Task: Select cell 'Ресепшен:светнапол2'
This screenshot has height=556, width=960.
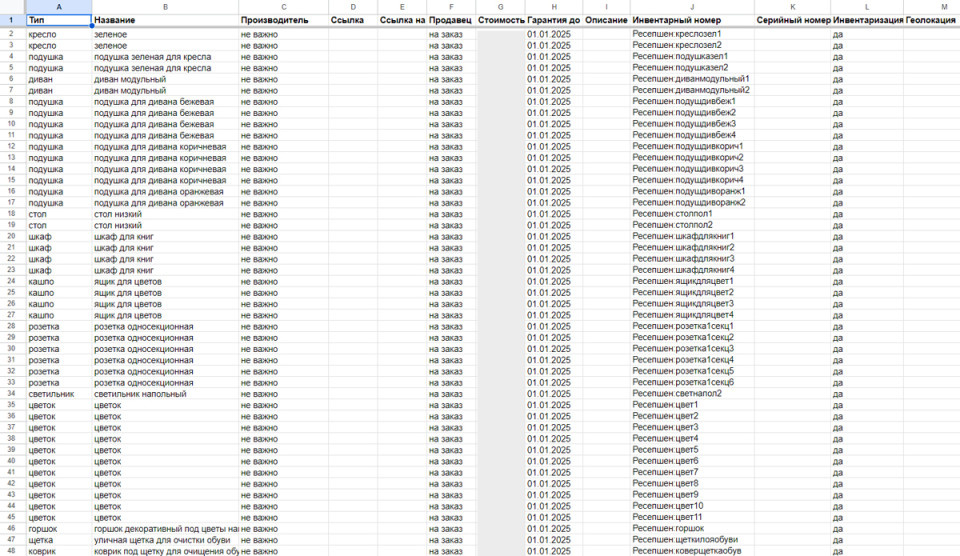Action: pyautogui.click(x=692, y=394)
